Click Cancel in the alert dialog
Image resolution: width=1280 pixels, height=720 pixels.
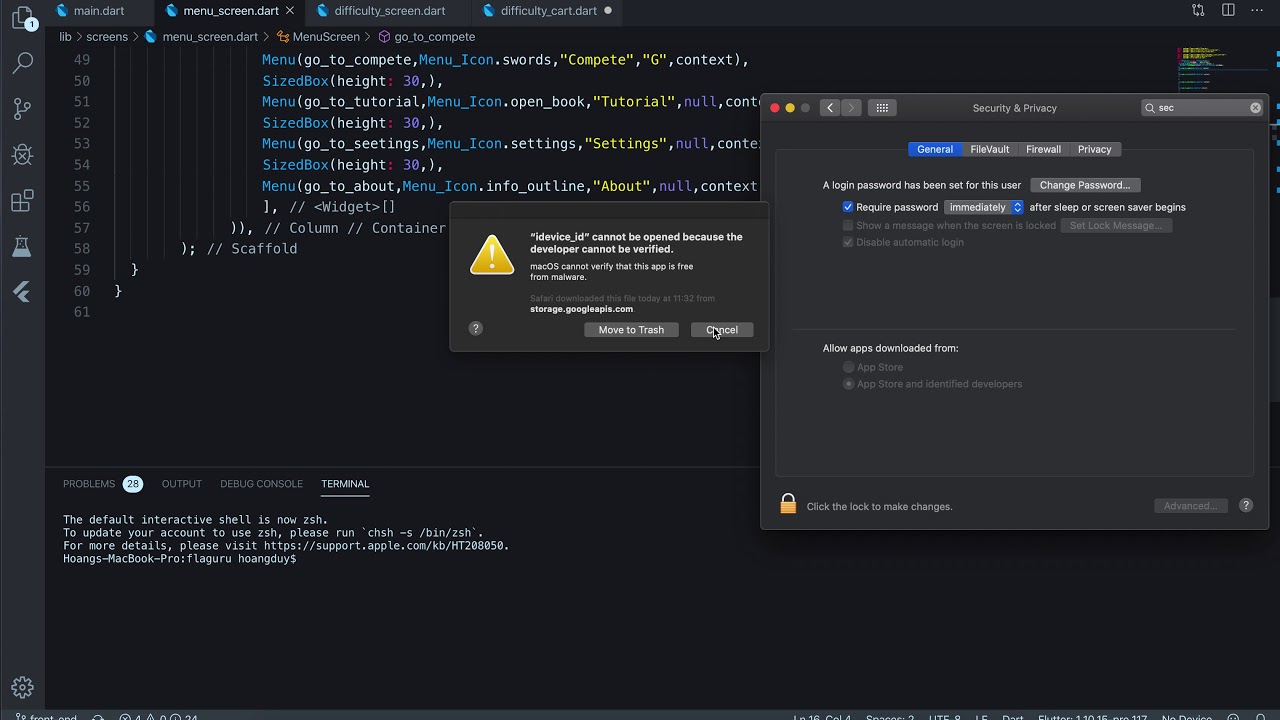(722, 329)
